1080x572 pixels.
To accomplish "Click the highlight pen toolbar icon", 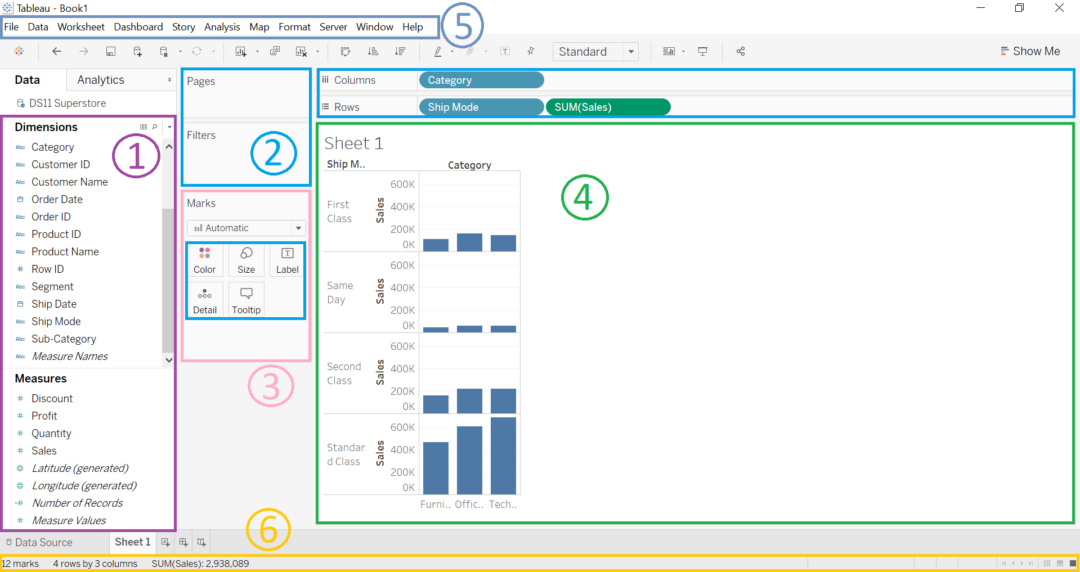I will click(x=438, y=51).
